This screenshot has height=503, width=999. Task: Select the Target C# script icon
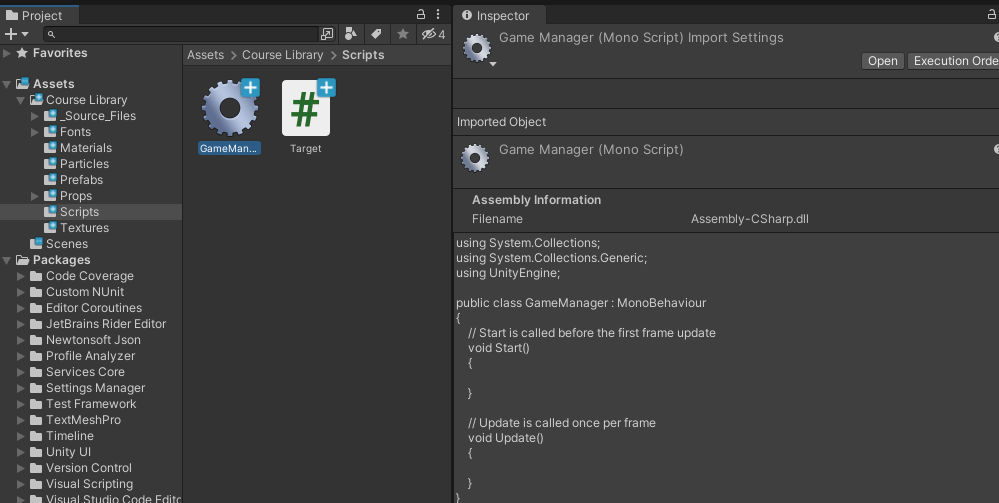306,108
